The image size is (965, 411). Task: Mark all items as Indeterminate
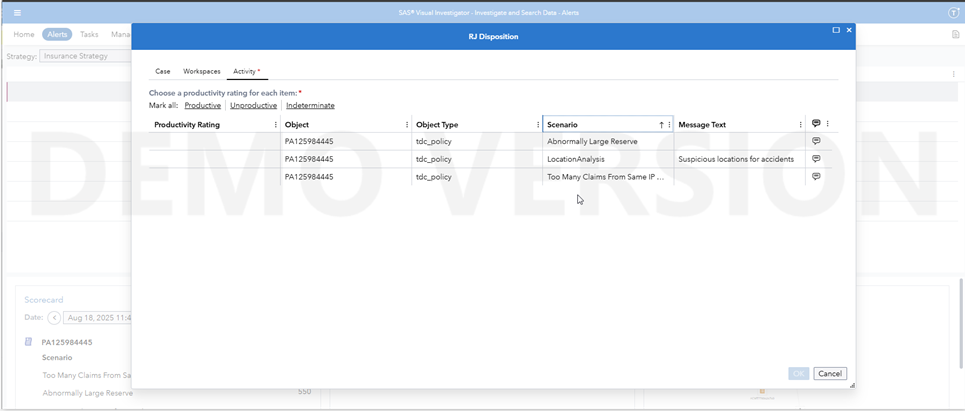[310, 106]
